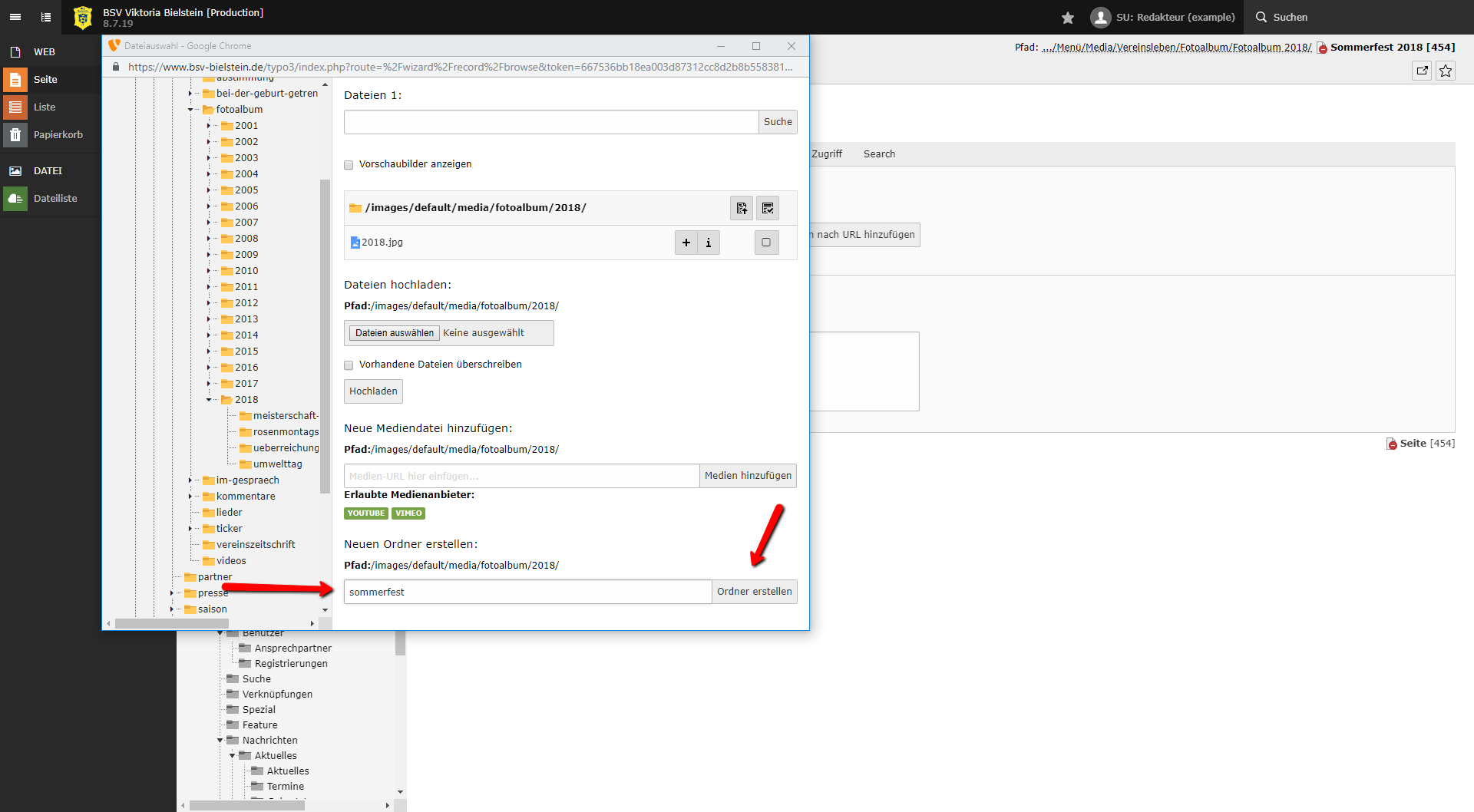The width and height of the screenshot is (1474, 812).
Task: Collapse the 2018 folder in tree
Action: [x=209, y=400]
